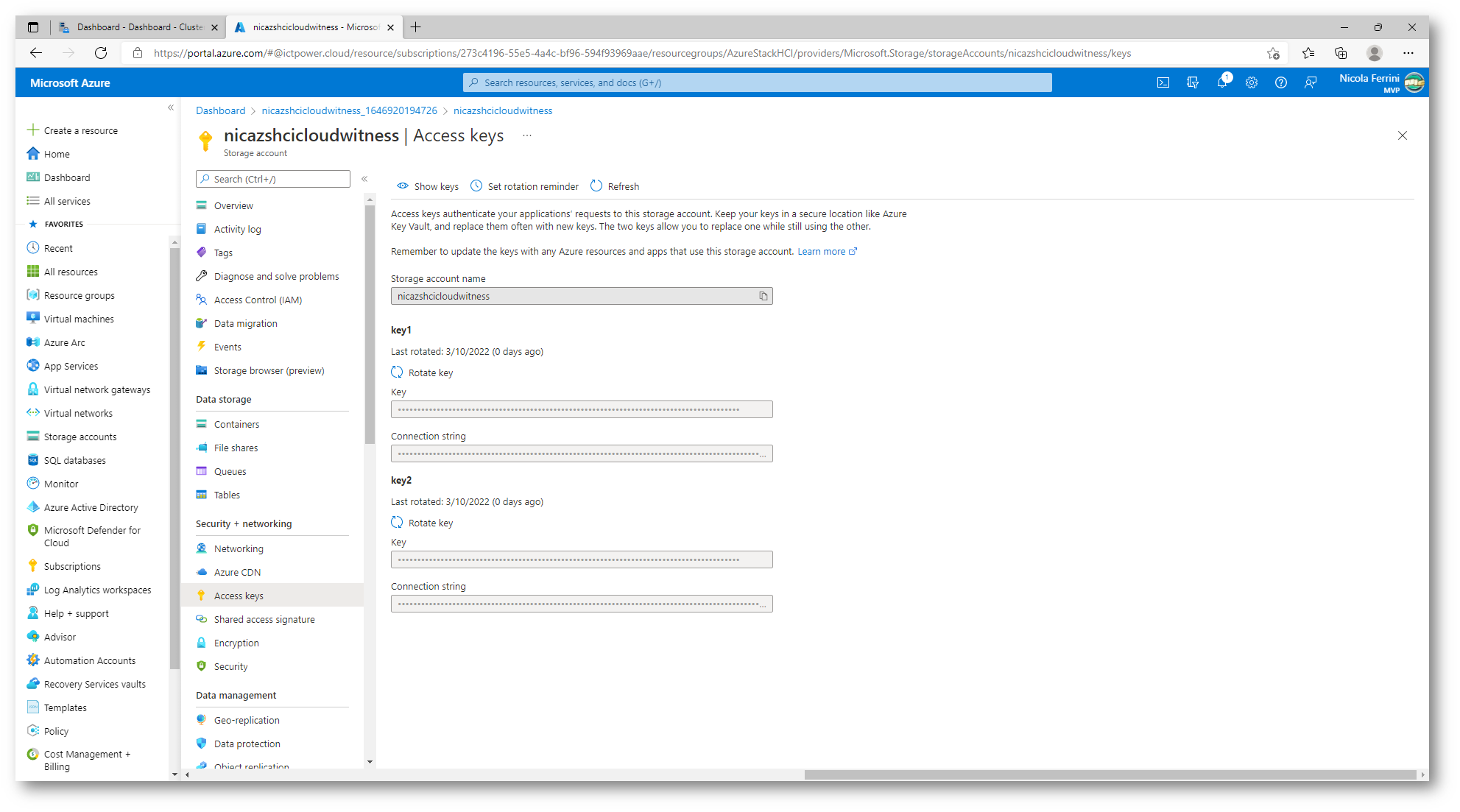Open the ellipsis more options menu
Viewport: 1460px width, 812px height.
[527, 135]
